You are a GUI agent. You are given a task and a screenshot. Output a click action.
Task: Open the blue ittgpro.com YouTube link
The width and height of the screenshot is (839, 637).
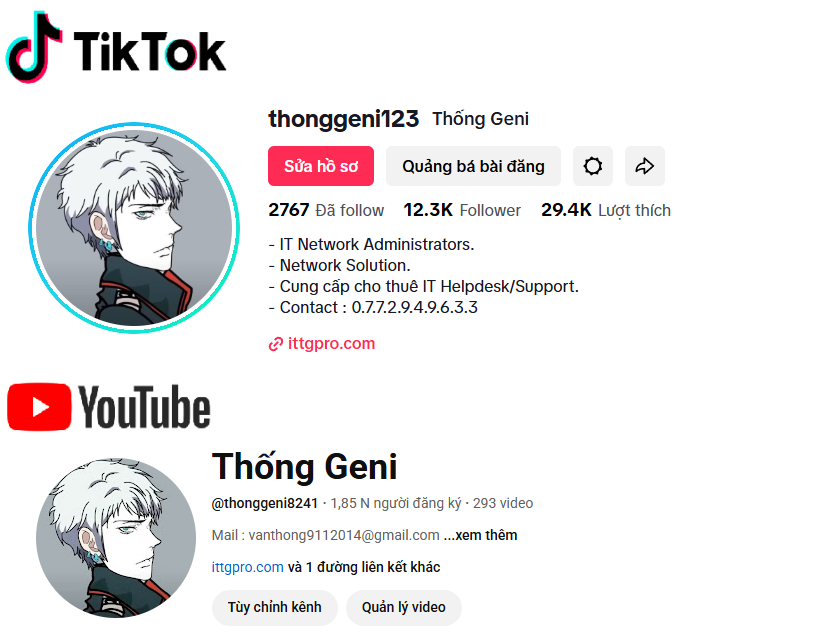pyautogui.click(x=247, y=567)
